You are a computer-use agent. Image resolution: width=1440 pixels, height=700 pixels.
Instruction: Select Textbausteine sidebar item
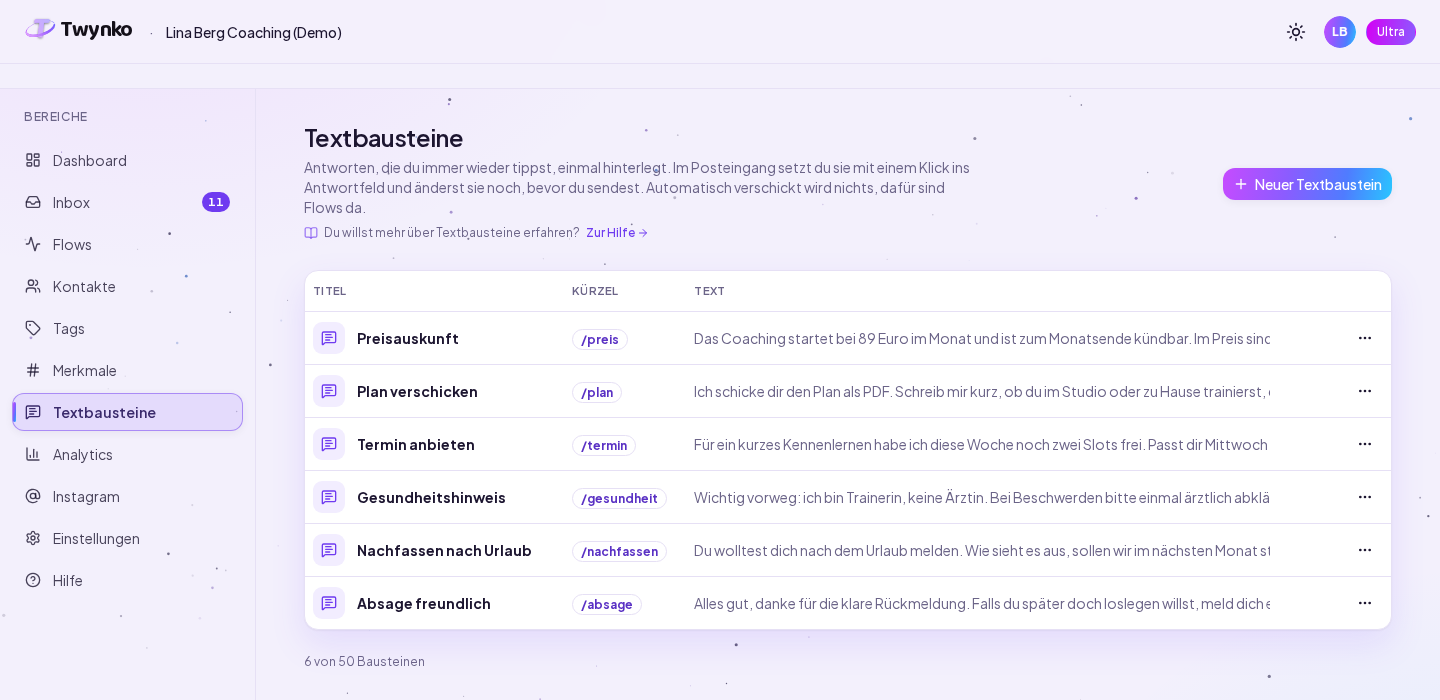128,412
